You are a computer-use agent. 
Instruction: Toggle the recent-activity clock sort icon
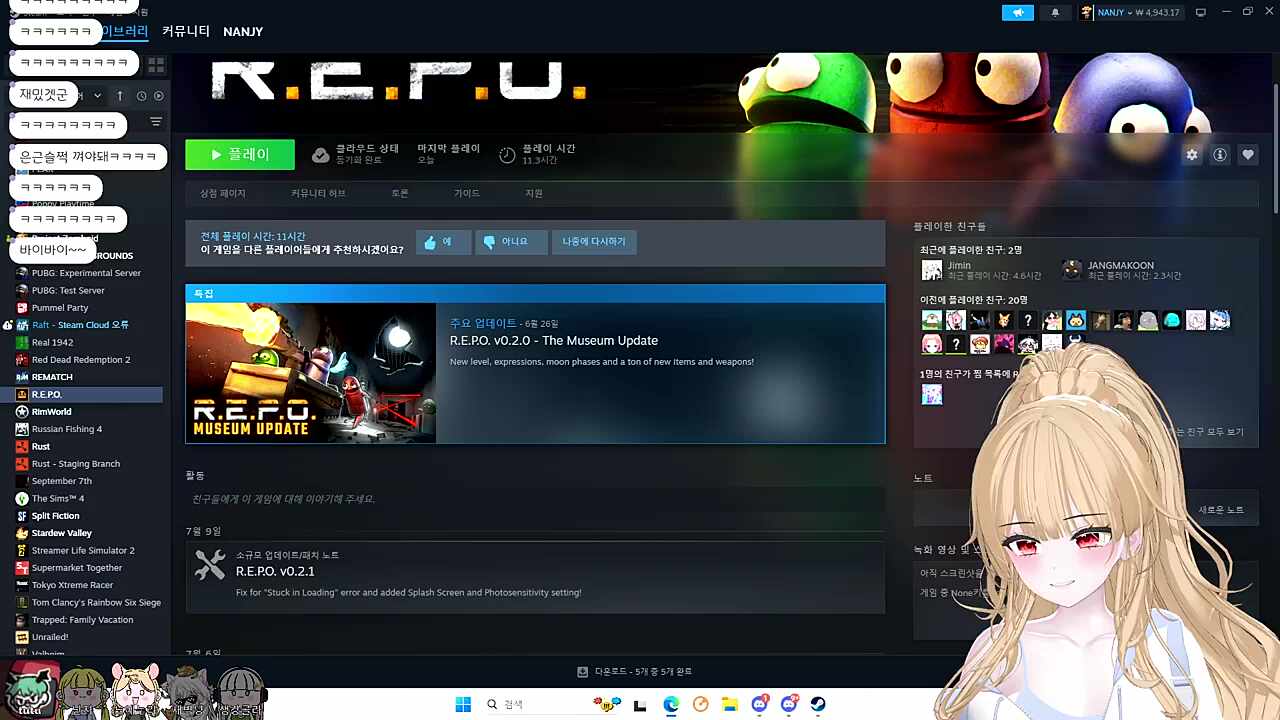[142, 96]
